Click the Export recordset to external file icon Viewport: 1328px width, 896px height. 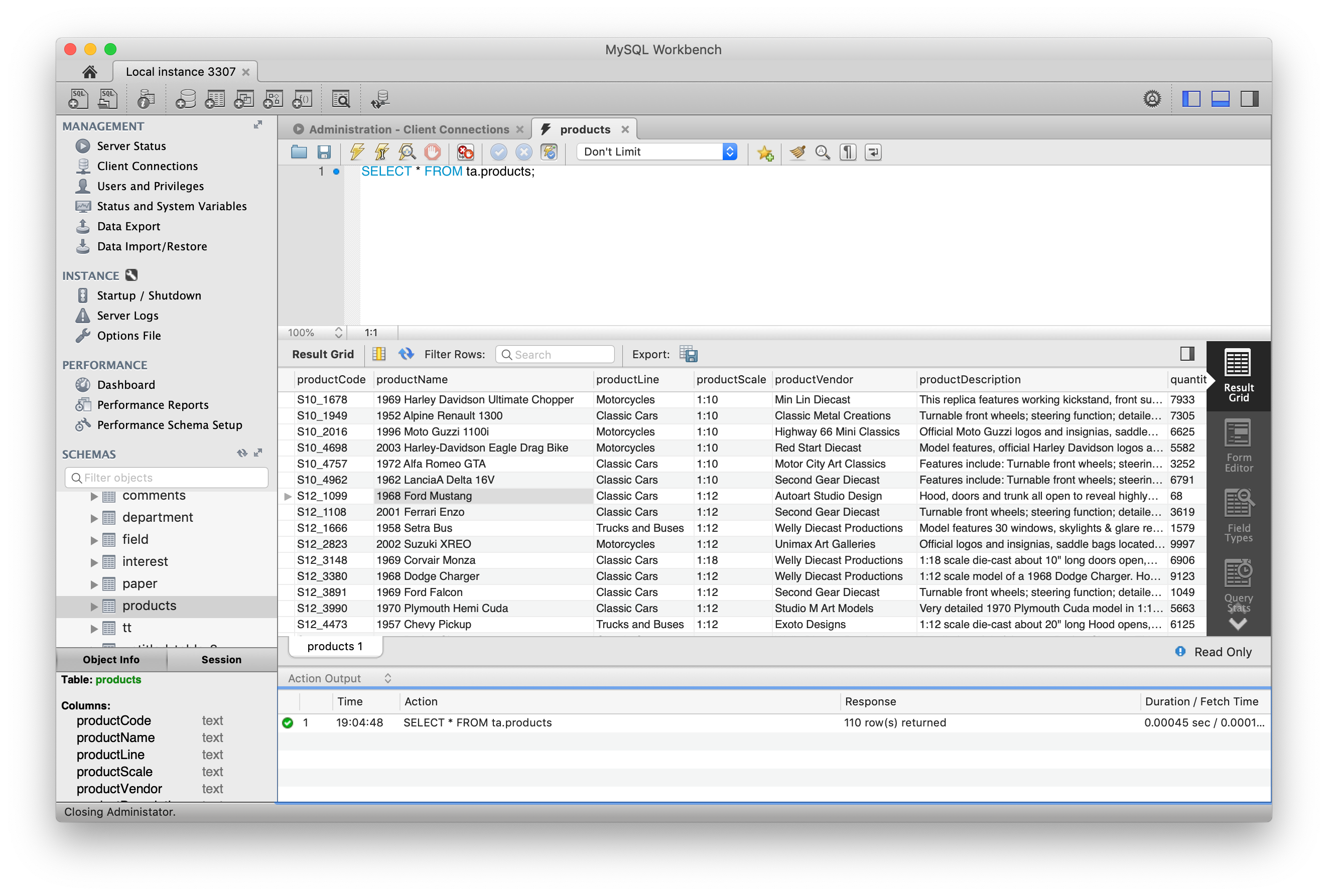tap(688, 354)
